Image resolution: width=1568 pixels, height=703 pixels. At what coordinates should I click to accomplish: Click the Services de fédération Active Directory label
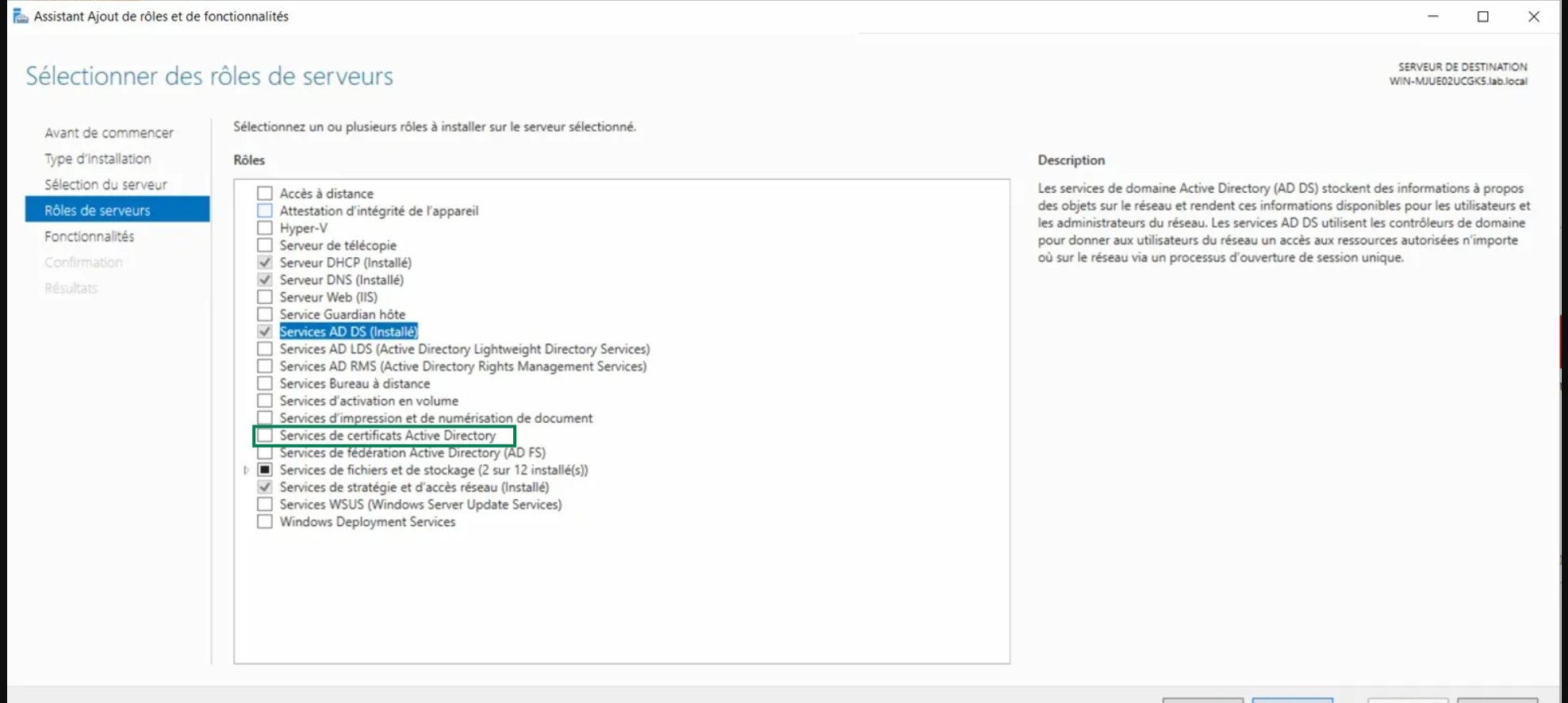click(412, 453)
